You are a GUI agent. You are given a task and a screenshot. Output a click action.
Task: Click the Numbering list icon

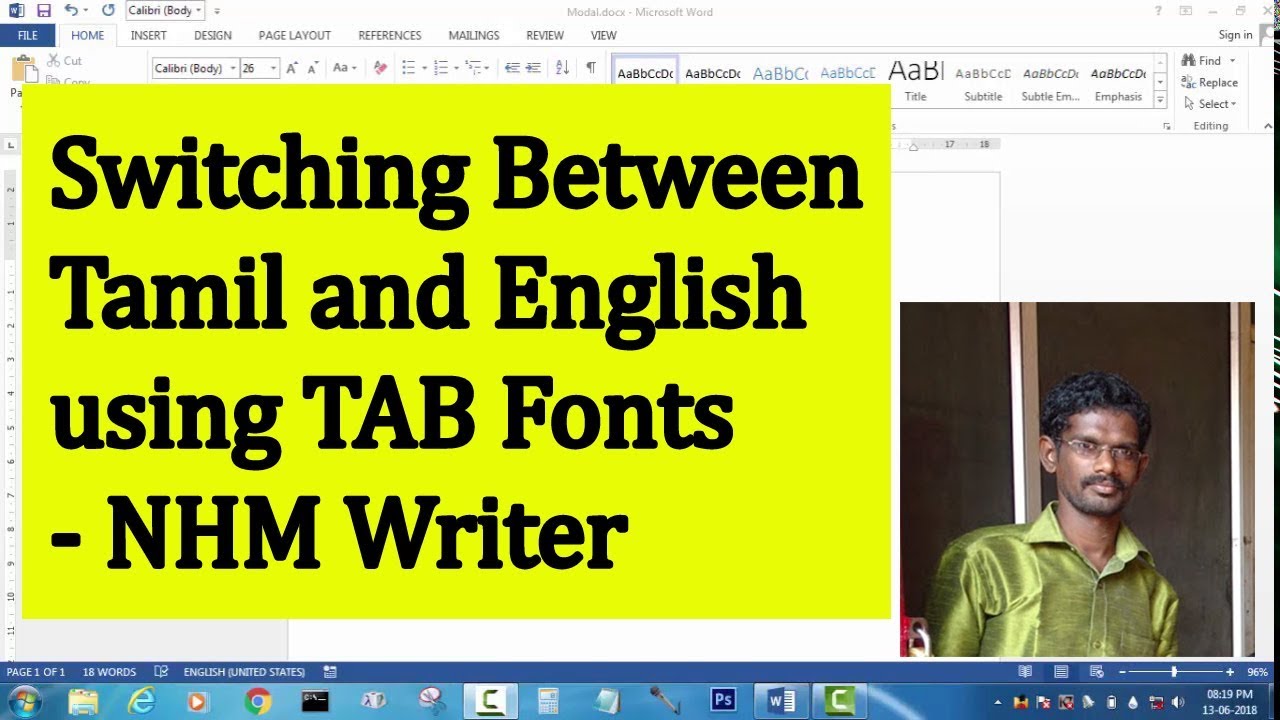[x=440, y=68]
